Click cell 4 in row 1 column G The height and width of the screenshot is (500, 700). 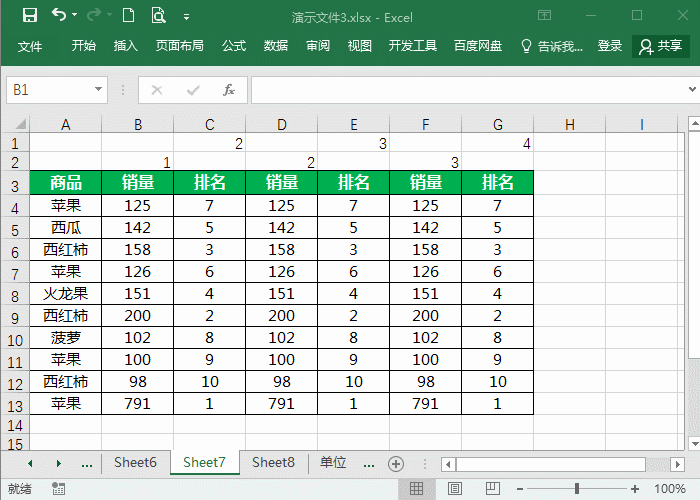point(498,143)
